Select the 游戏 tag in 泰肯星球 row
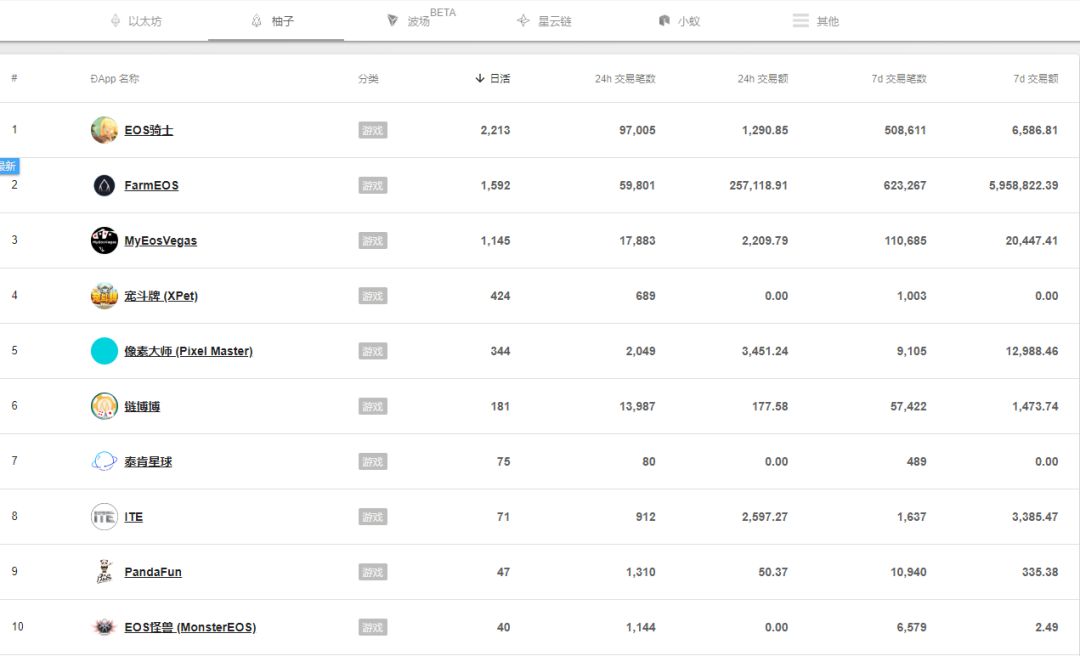 click(373, 462)
